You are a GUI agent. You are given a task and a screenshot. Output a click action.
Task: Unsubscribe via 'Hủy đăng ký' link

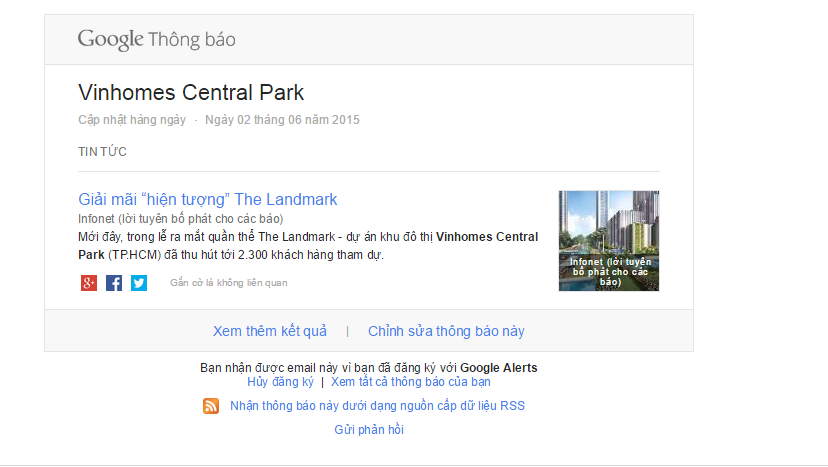pyautogui.click(x=280, y=382)
